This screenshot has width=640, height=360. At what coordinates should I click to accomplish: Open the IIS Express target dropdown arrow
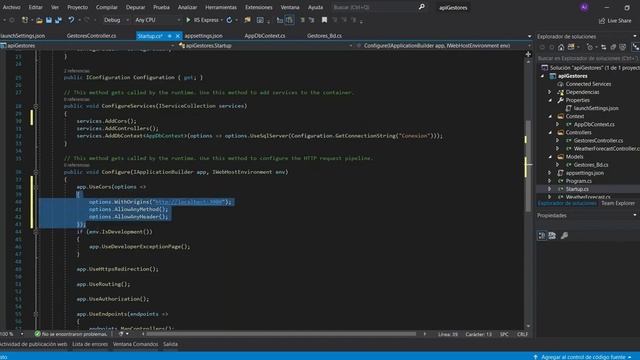tap(222, 20)
